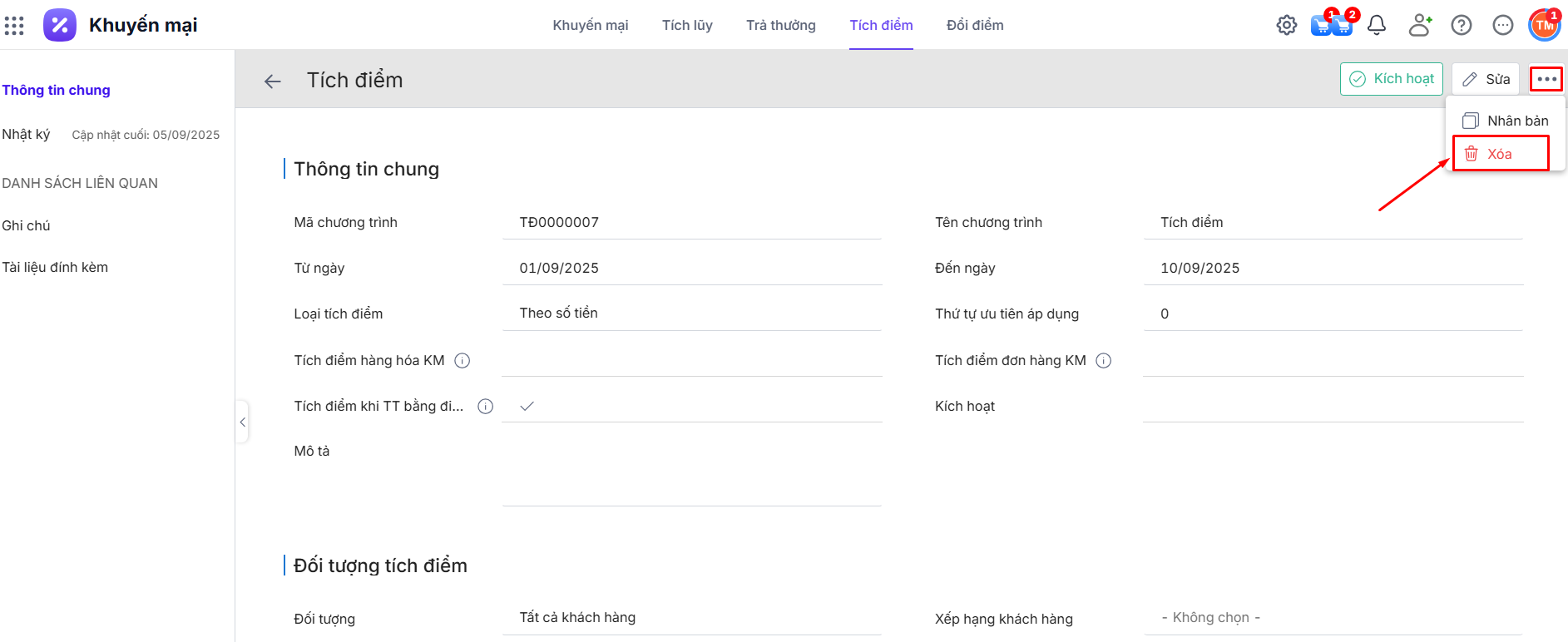Click the Sửa edit button
The height and width of the screenshot is (642, 1568).
click(x=1486, y=79)
